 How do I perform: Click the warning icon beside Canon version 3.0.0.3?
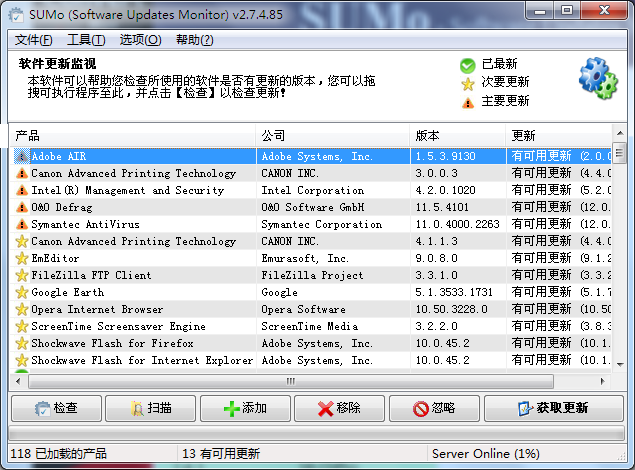(x=21, y=173)
